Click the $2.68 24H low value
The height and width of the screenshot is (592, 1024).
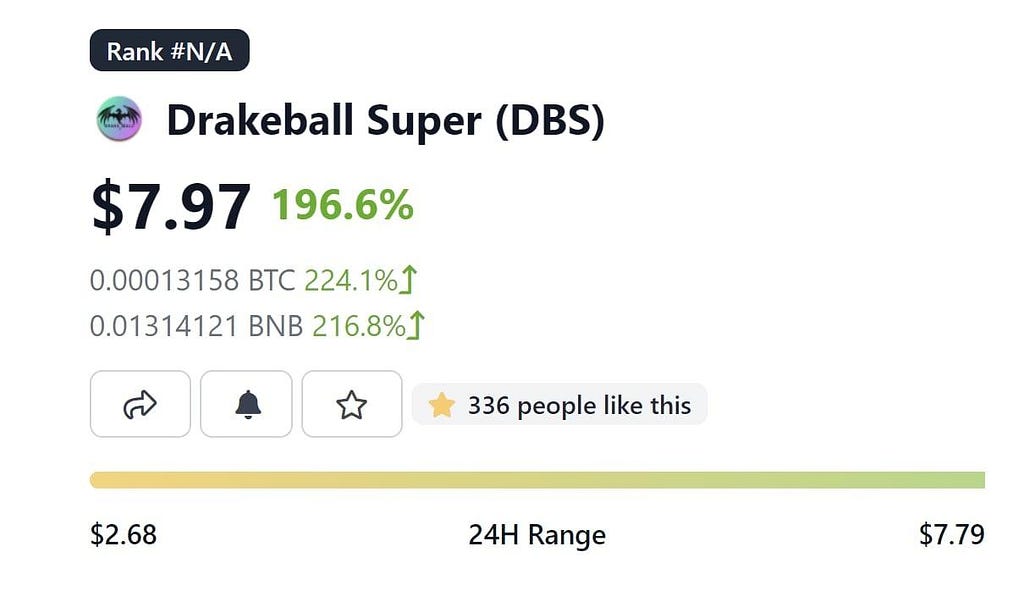click(123, 534)
